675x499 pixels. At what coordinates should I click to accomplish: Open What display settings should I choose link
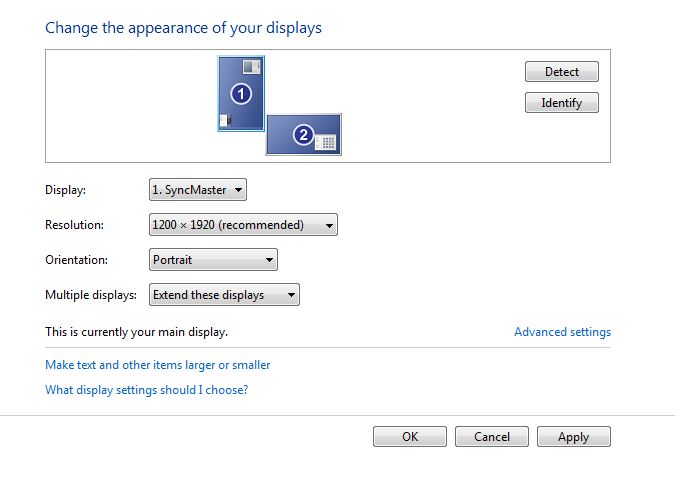coord(147,390)
